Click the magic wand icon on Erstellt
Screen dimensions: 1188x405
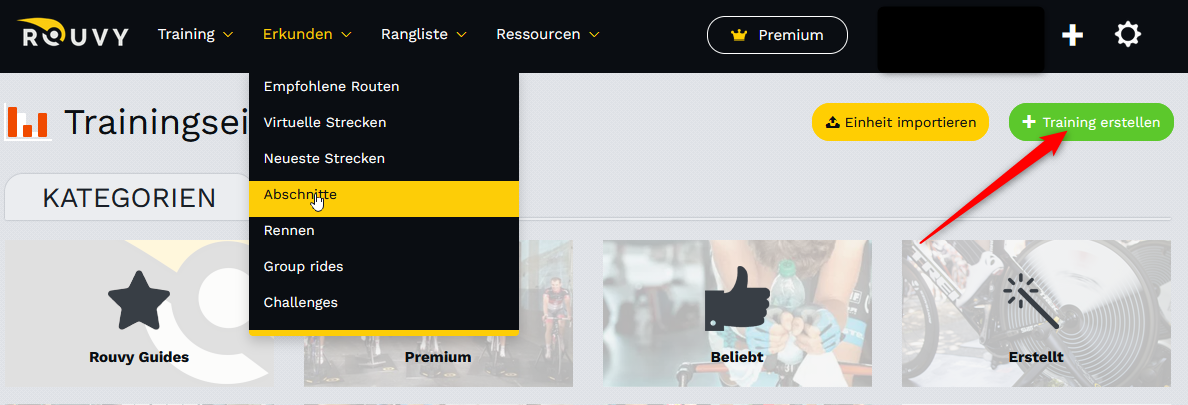(x=1035, y=301)
